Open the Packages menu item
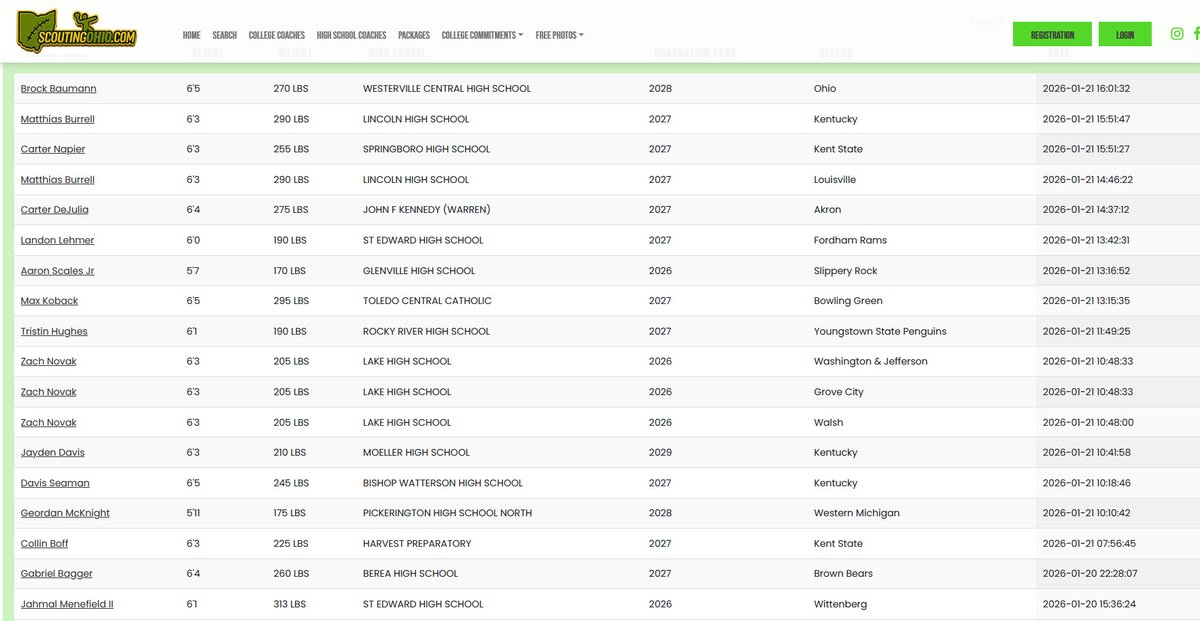 [x=414, y=35]
